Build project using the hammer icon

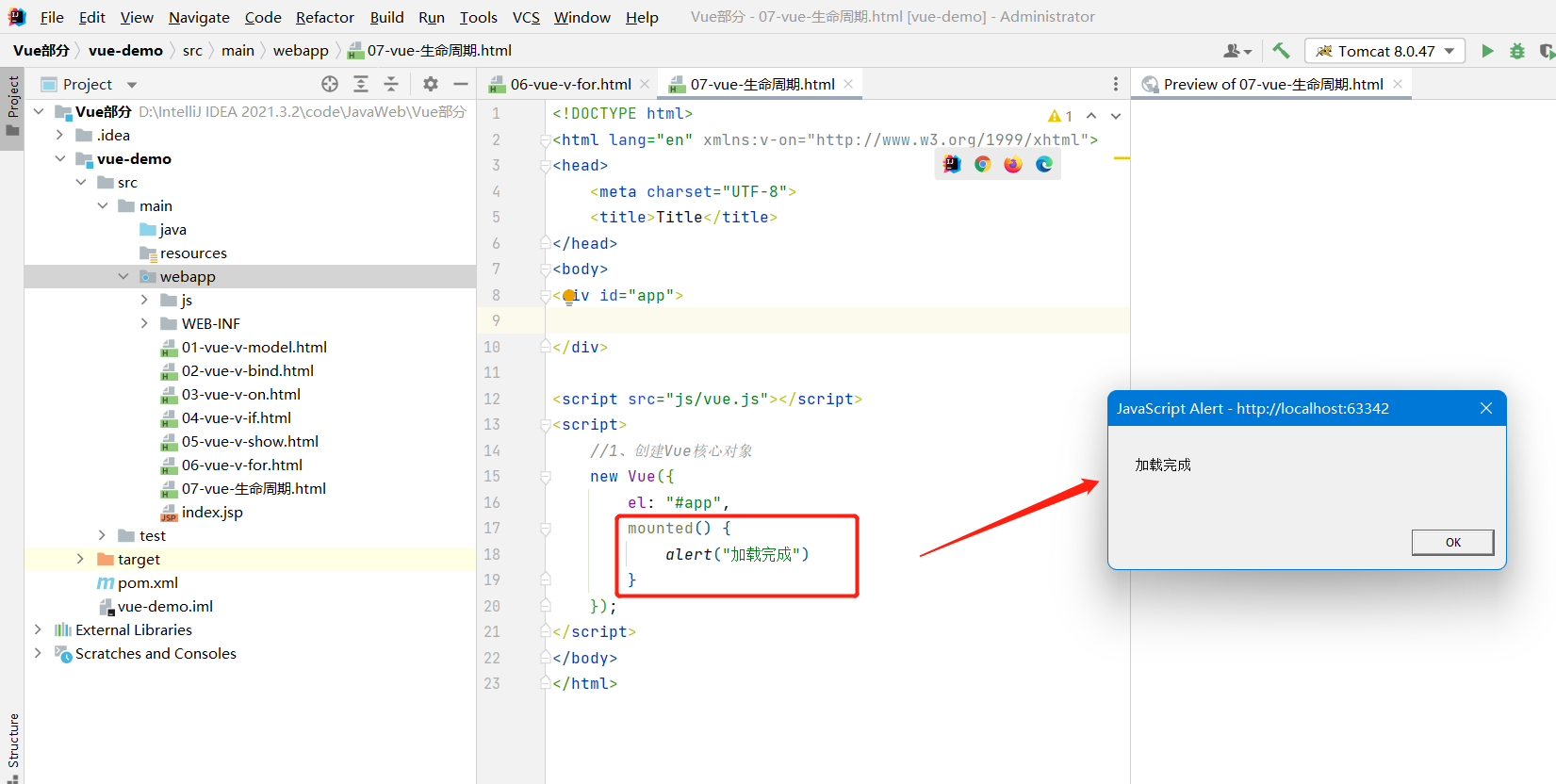[x=1281, y=51]
